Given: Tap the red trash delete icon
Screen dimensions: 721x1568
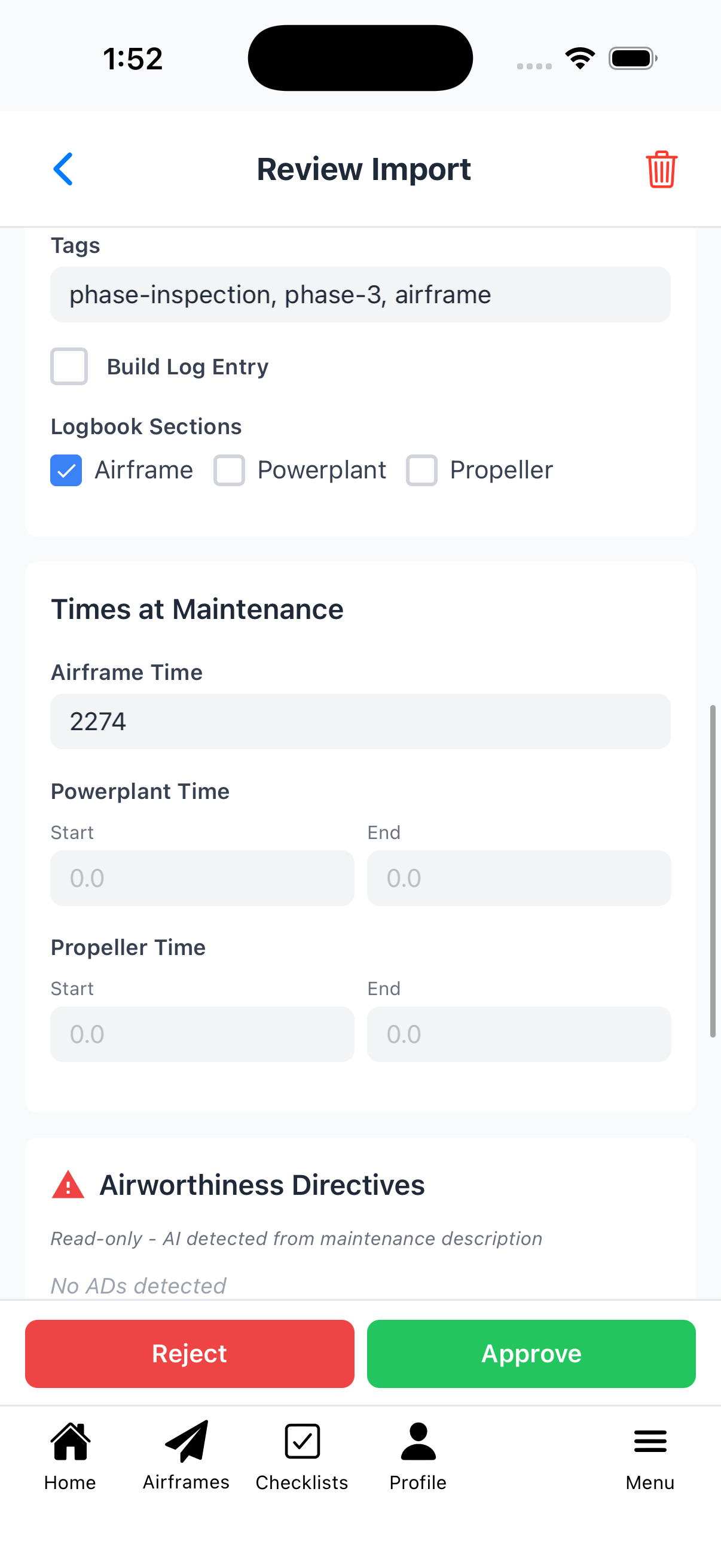Looking at the screenshot, I should [x=661, y=169].
